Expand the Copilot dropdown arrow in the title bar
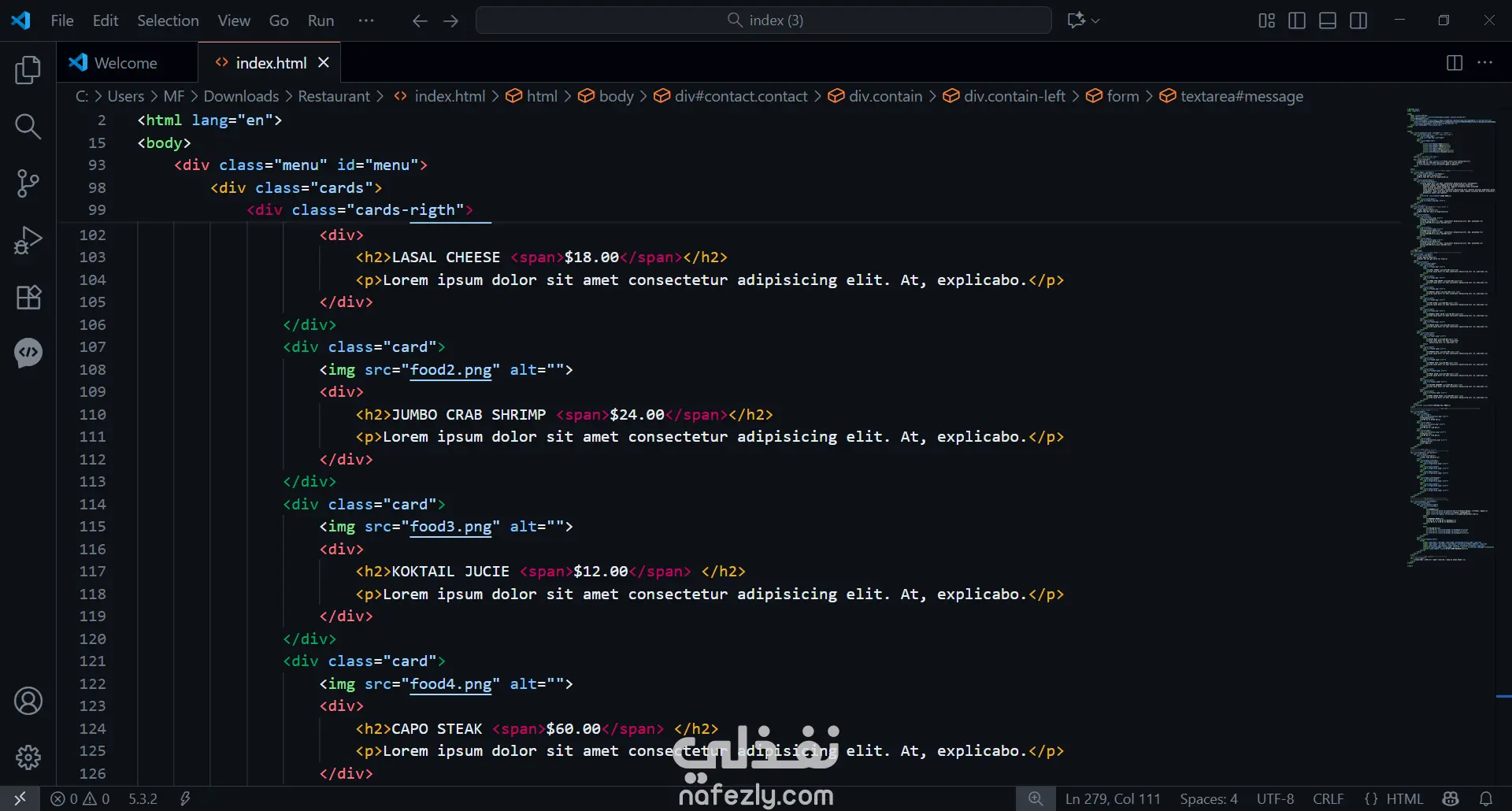The width and height of the screenshot is (1512, 811). tap(1095, 20)
